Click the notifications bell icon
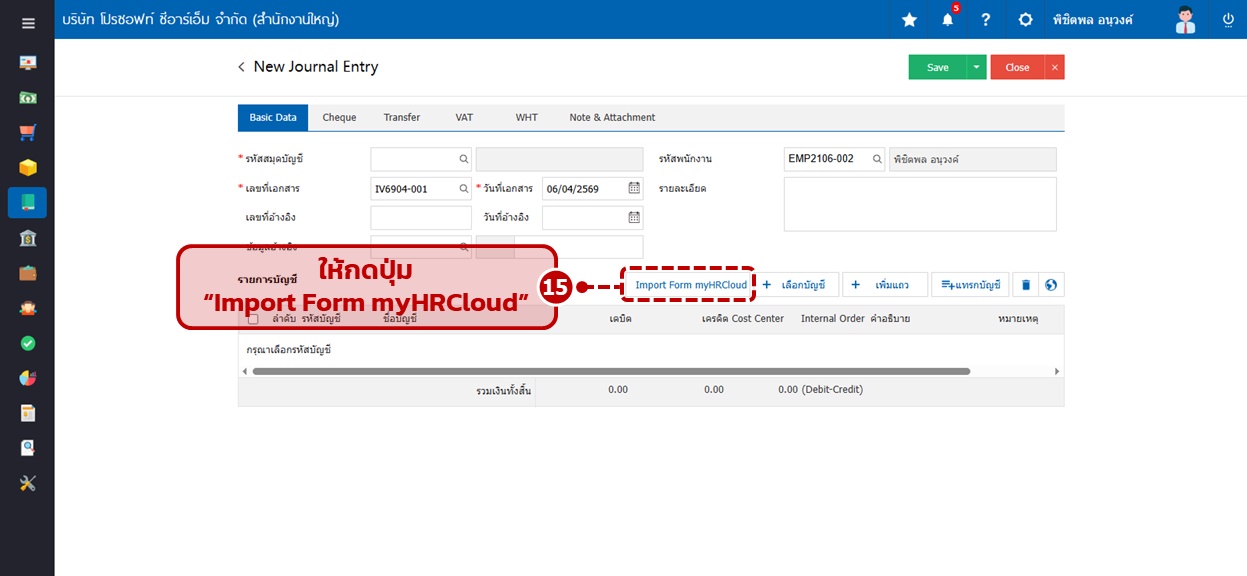The height and width of the screenshot is (576, 1247). (947, 20)
